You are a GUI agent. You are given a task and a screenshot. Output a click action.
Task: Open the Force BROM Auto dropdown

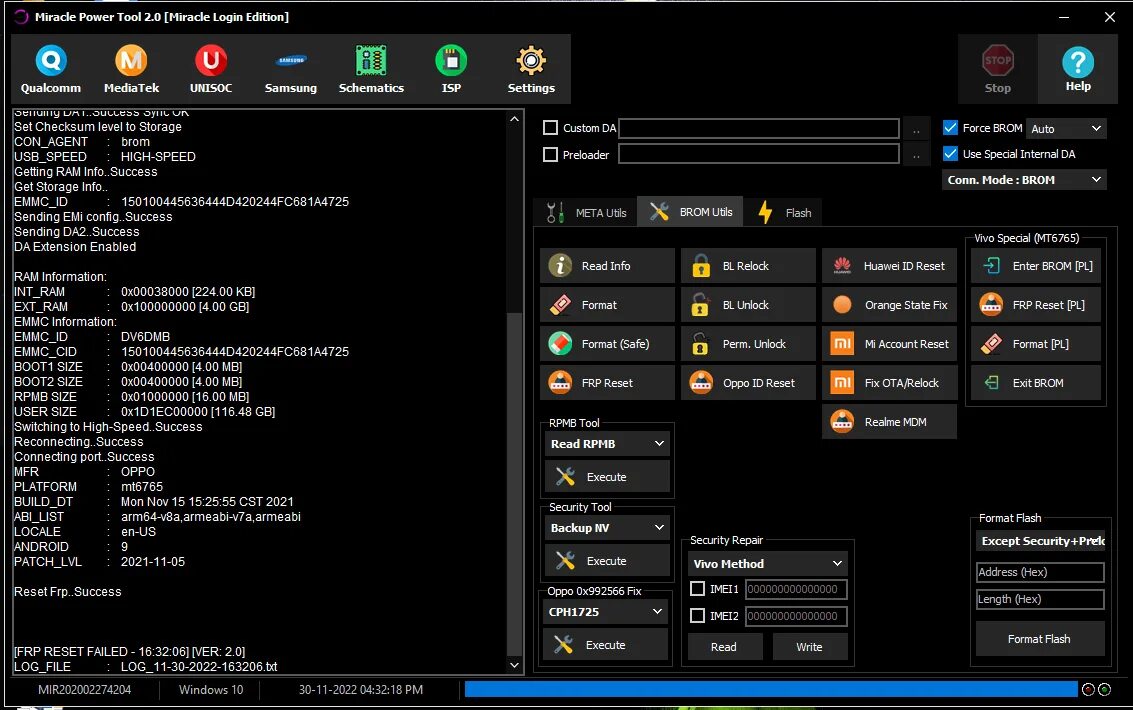[x=1066, y=129]
